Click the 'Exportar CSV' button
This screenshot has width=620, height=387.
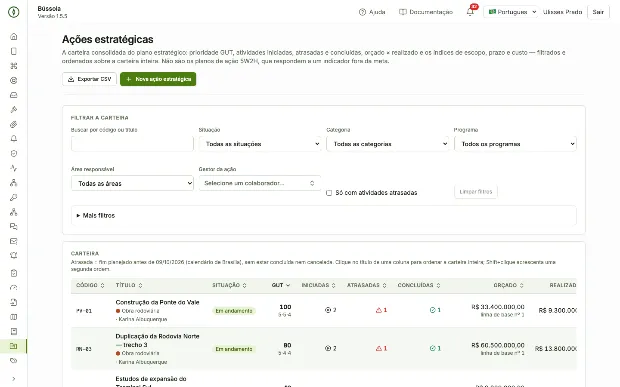89,79
